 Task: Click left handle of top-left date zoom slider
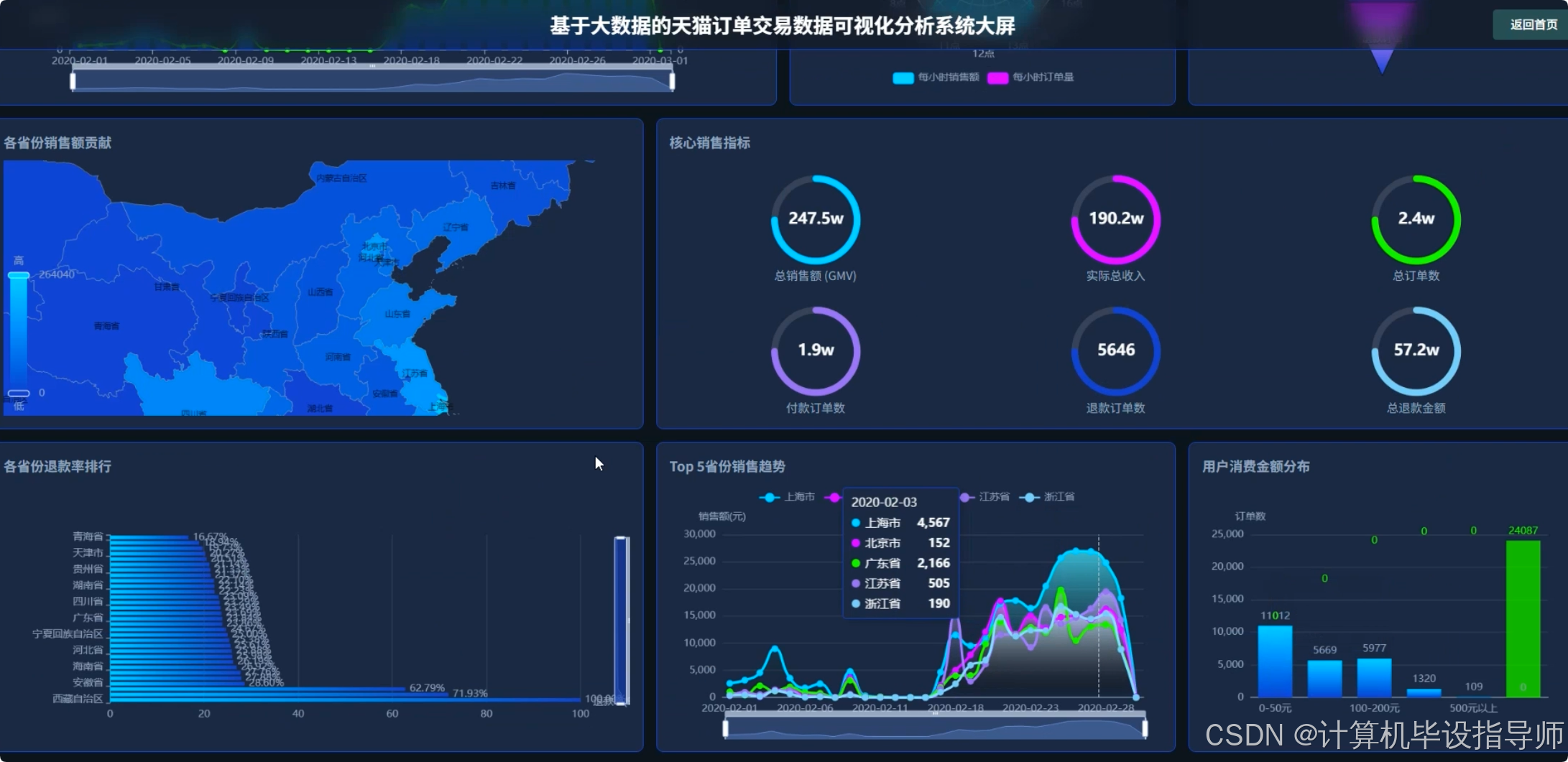pos(73,81)
